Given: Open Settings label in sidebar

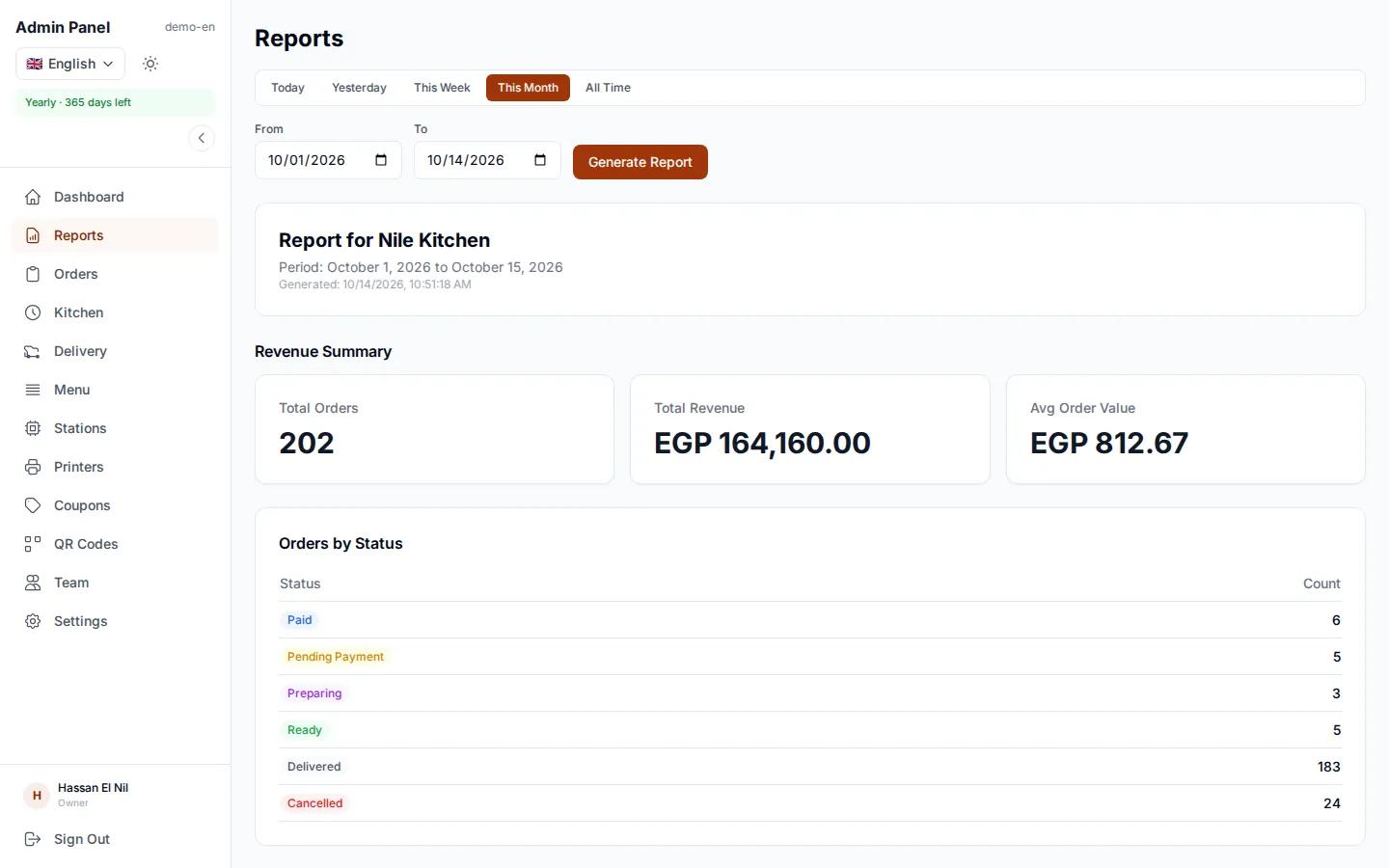Looking at the screenshot, I should (x=80, y=621).
